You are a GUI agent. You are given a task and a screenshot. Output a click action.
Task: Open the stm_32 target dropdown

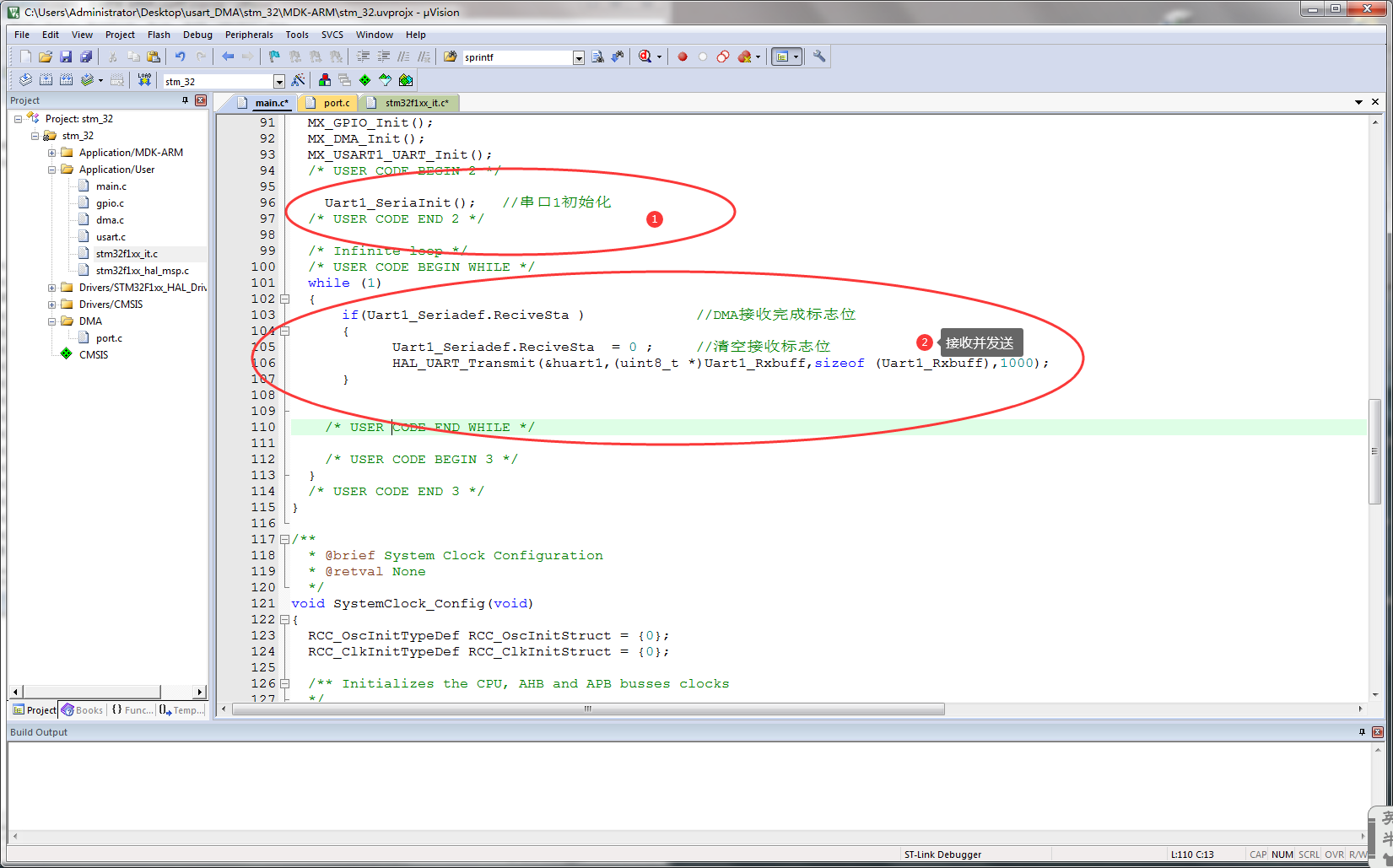[279, 82]
